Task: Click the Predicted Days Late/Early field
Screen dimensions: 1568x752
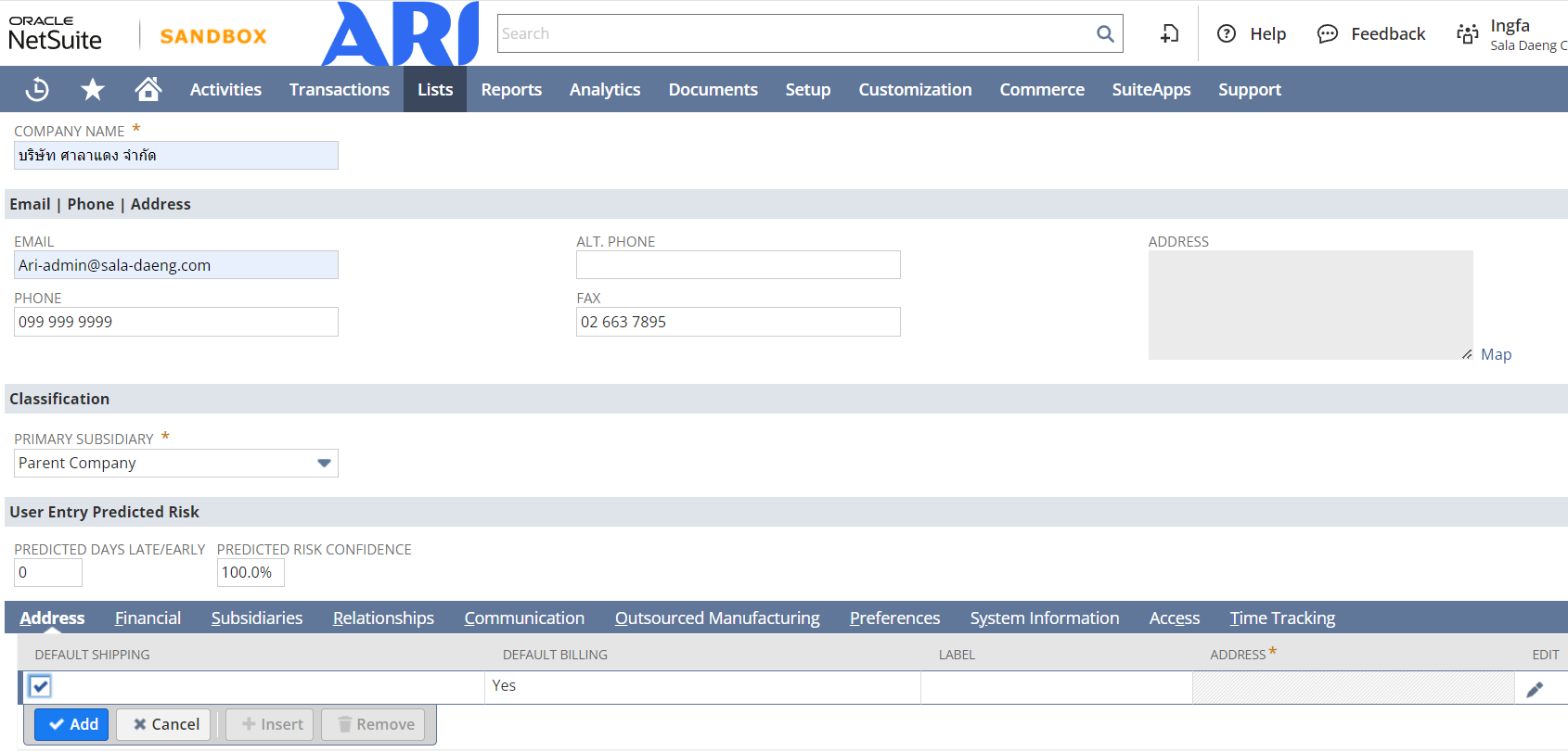Action: 48,572
